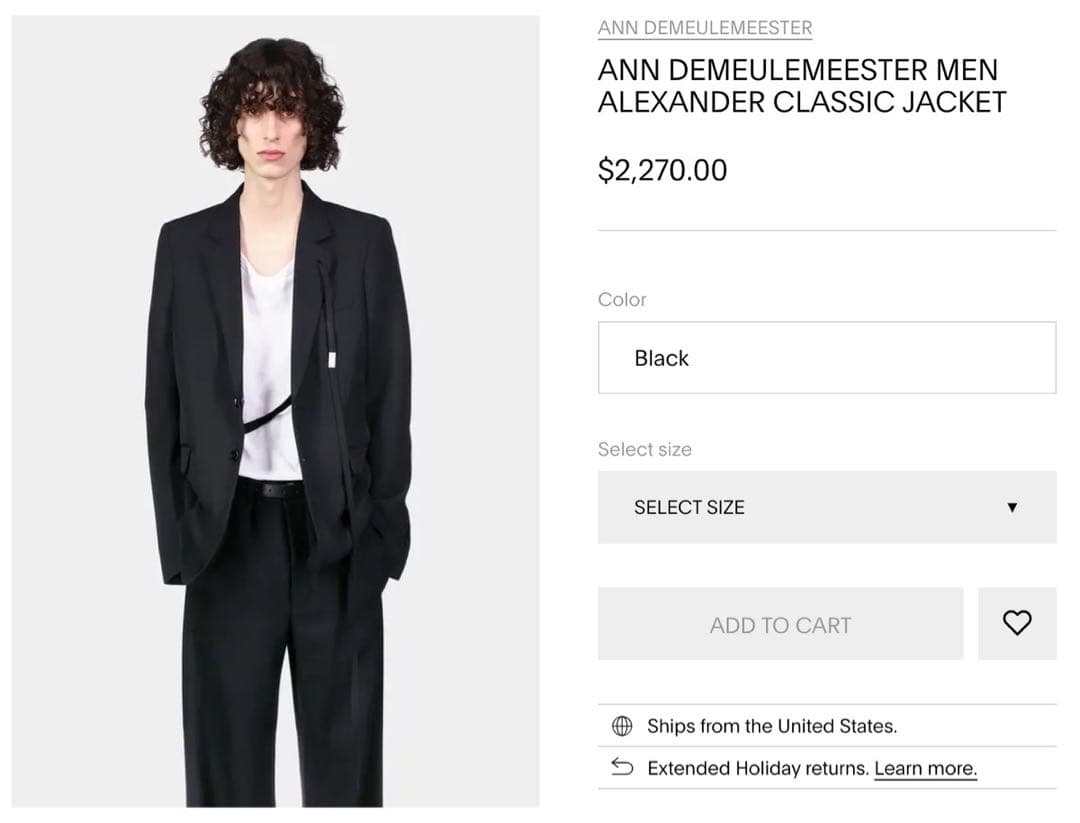Viewport: 1080px width, 823px height.
Task: Click the black belt in product photo
Action: point(270,489)
